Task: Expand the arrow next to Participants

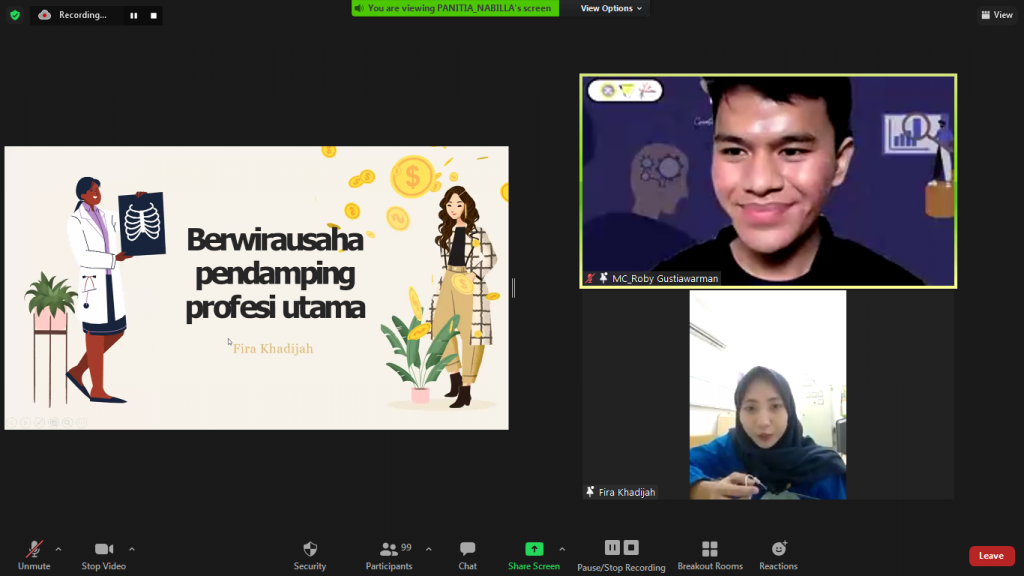Action: [429, 549]
